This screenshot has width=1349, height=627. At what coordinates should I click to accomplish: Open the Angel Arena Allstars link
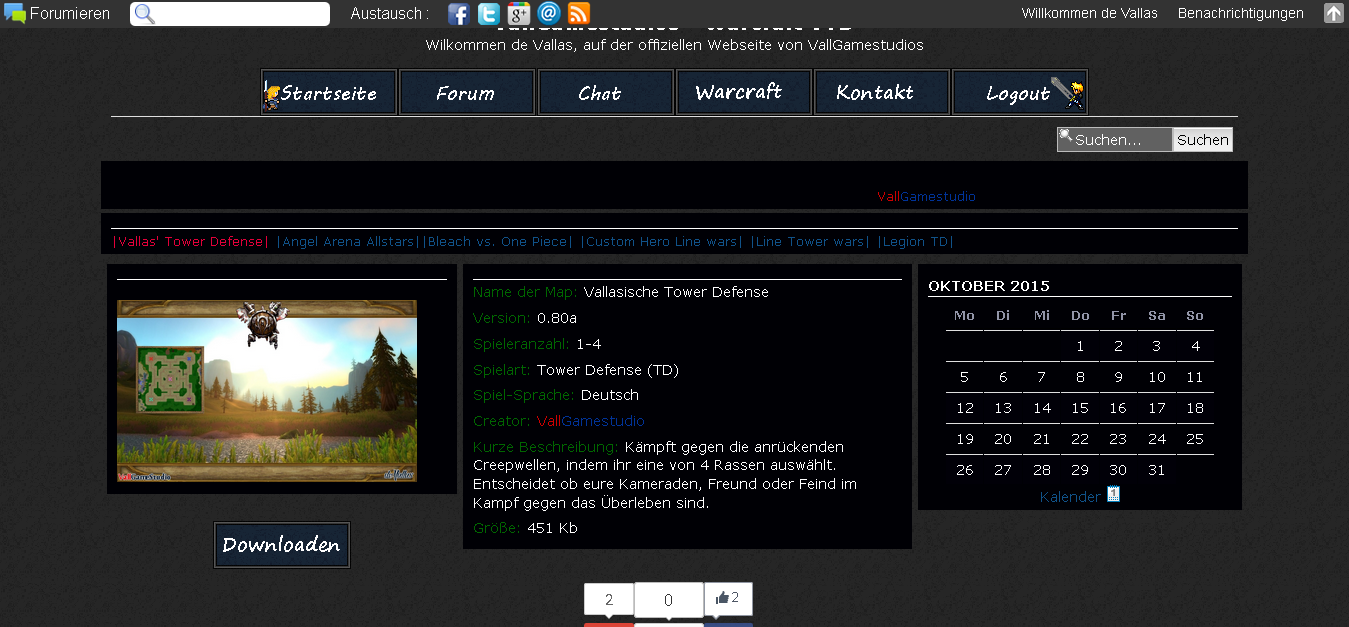click(x=348, y=242)
